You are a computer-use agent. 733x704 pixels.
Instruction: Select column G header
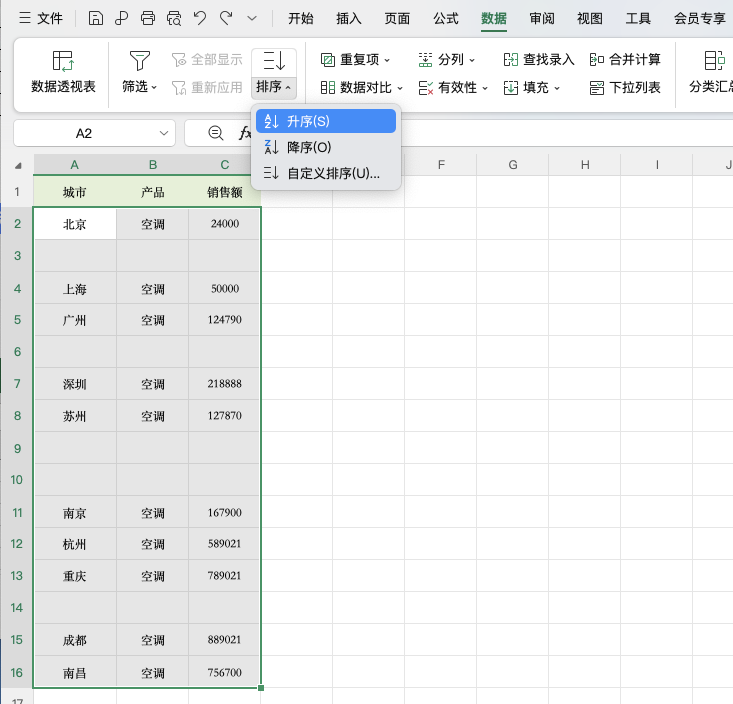[513, 165]
